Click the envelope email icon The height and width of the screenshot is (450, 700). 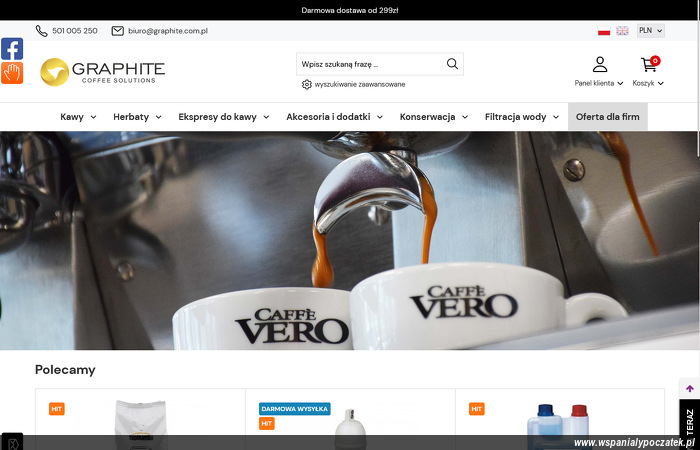point(117,31)
